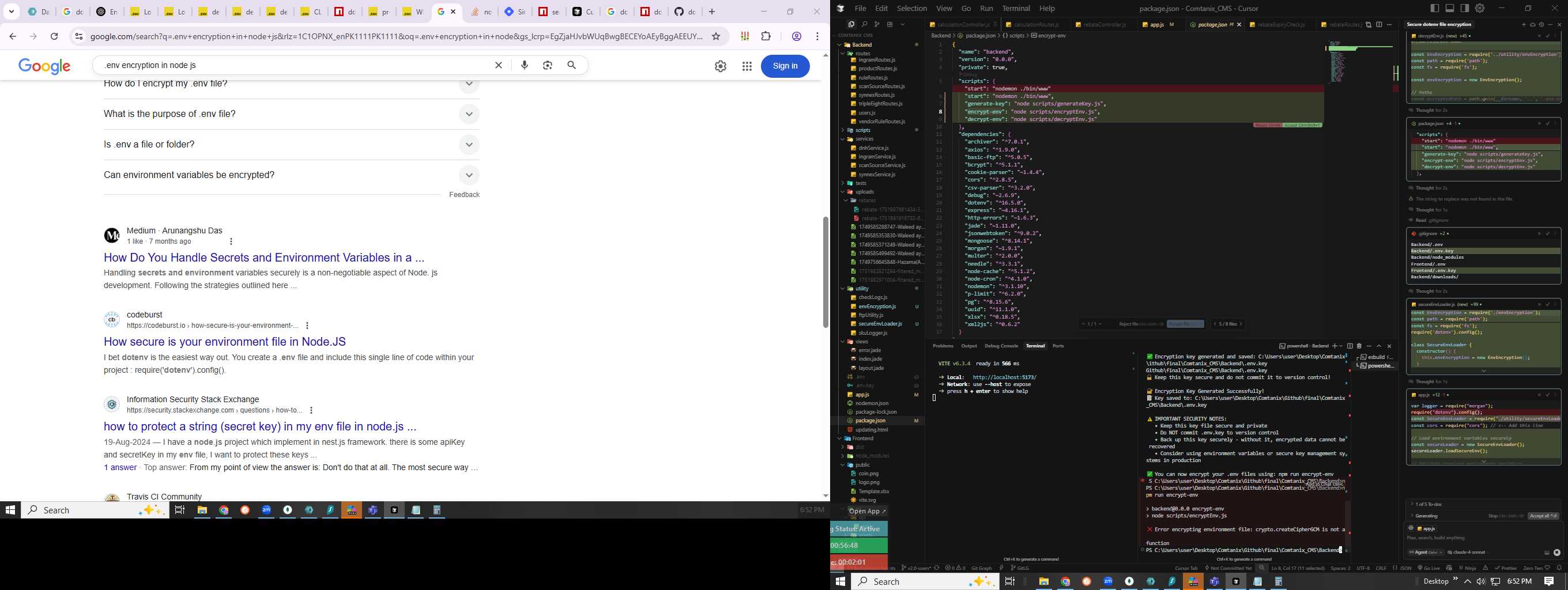
Task: Go back in Chrome
Action: pos(13,36)
